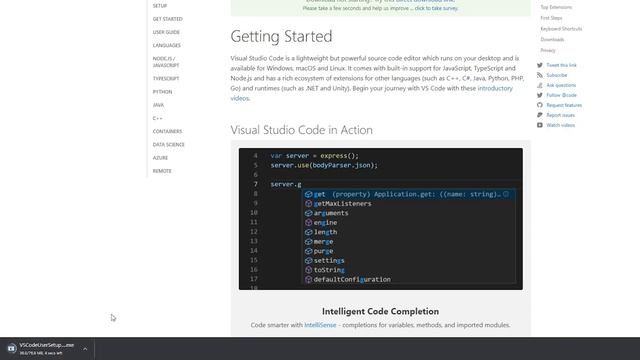This screenshot has height=360, width=640.
Task: Click the Visual Studio Code in Action heading
Action: coord(302,130)
